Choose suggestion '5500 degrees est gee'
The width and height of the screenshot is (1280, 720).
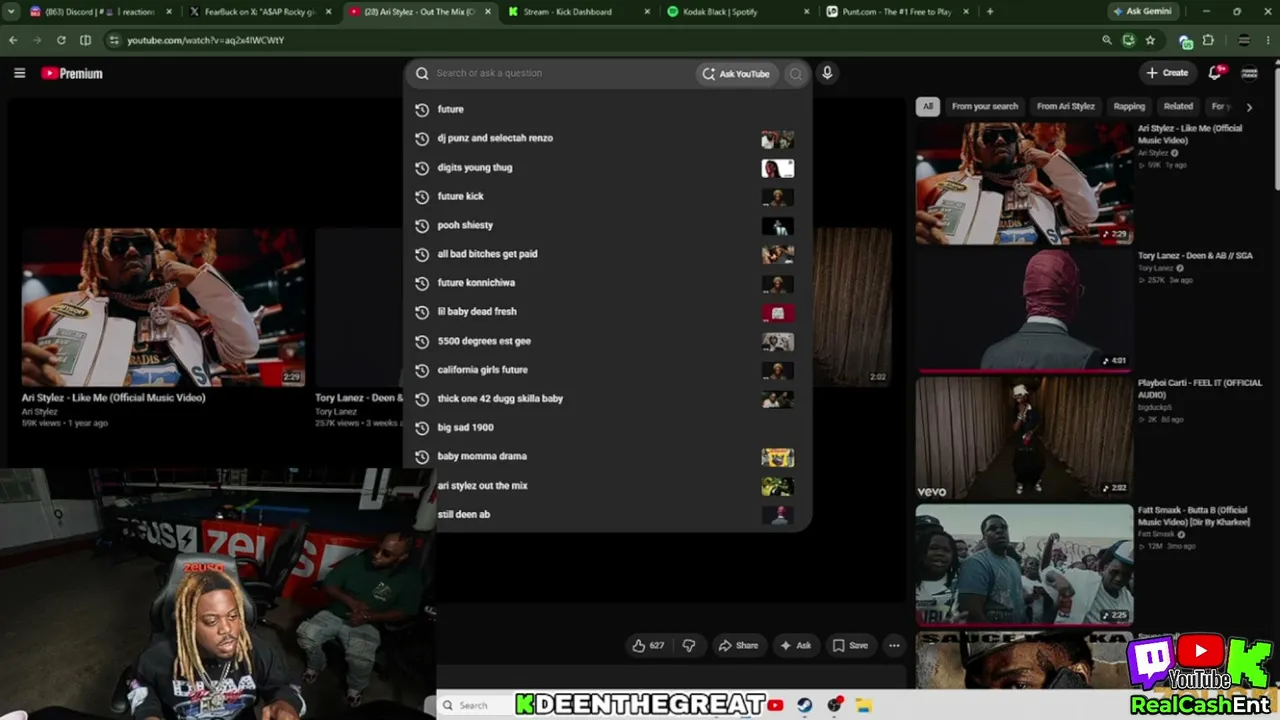point(607,341)
